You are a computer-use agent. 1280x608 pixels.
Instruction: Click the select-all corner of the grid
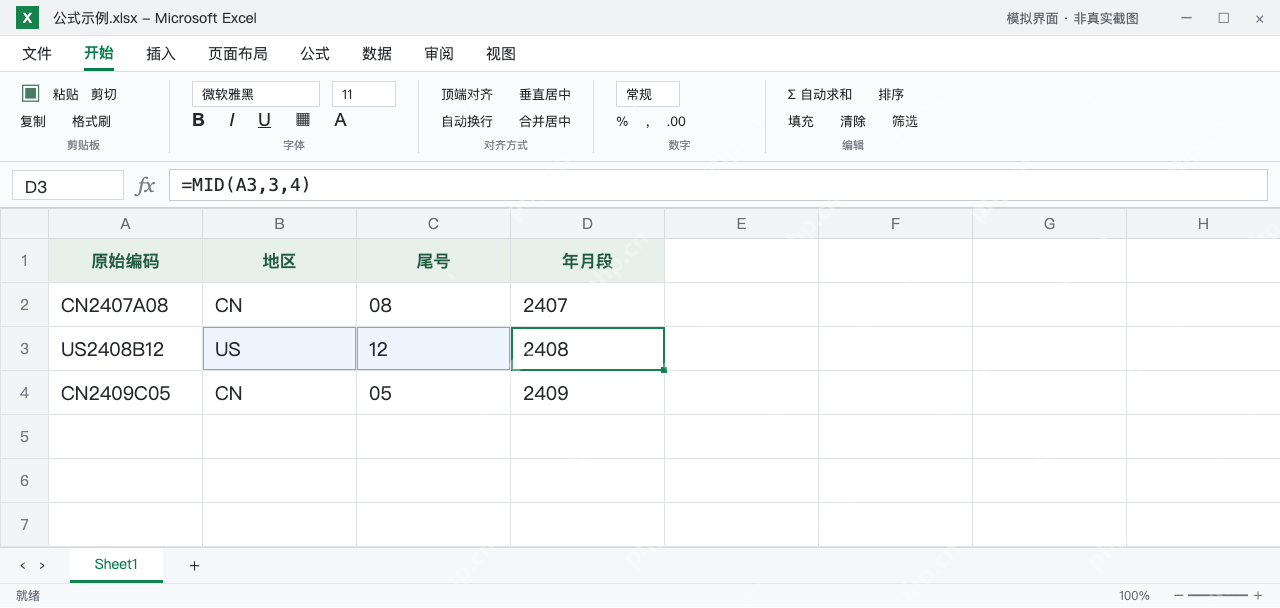[24, 224]
